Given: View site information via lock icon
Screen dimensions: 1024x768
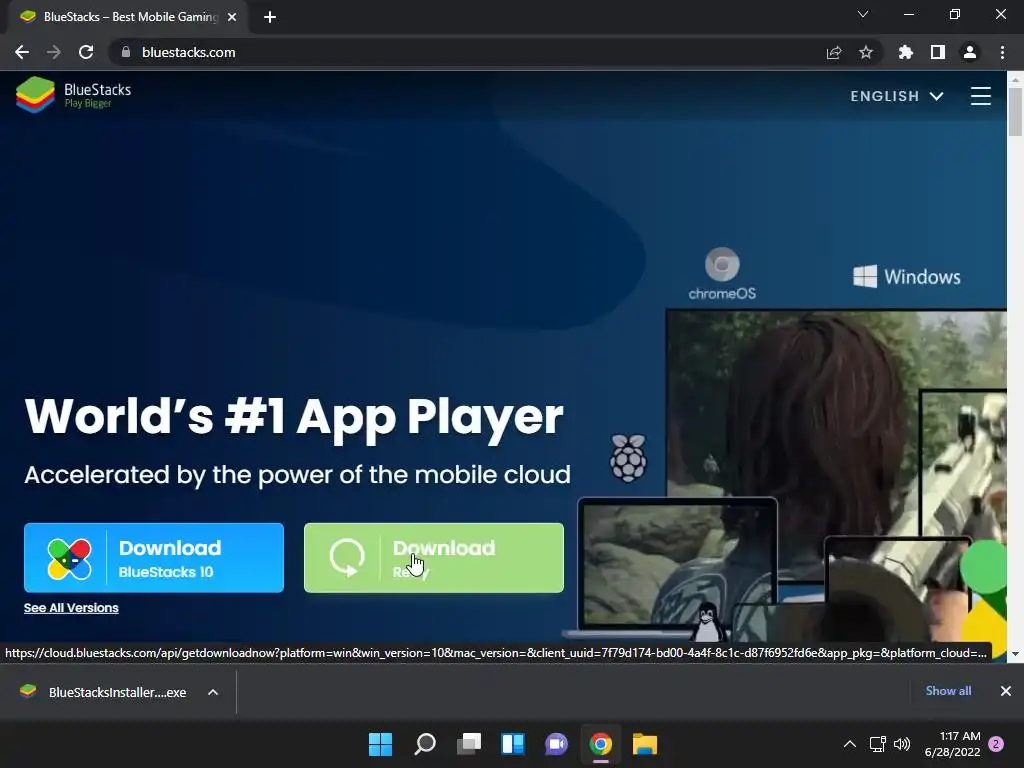Looking at the screenshot, I should point(126,52).
